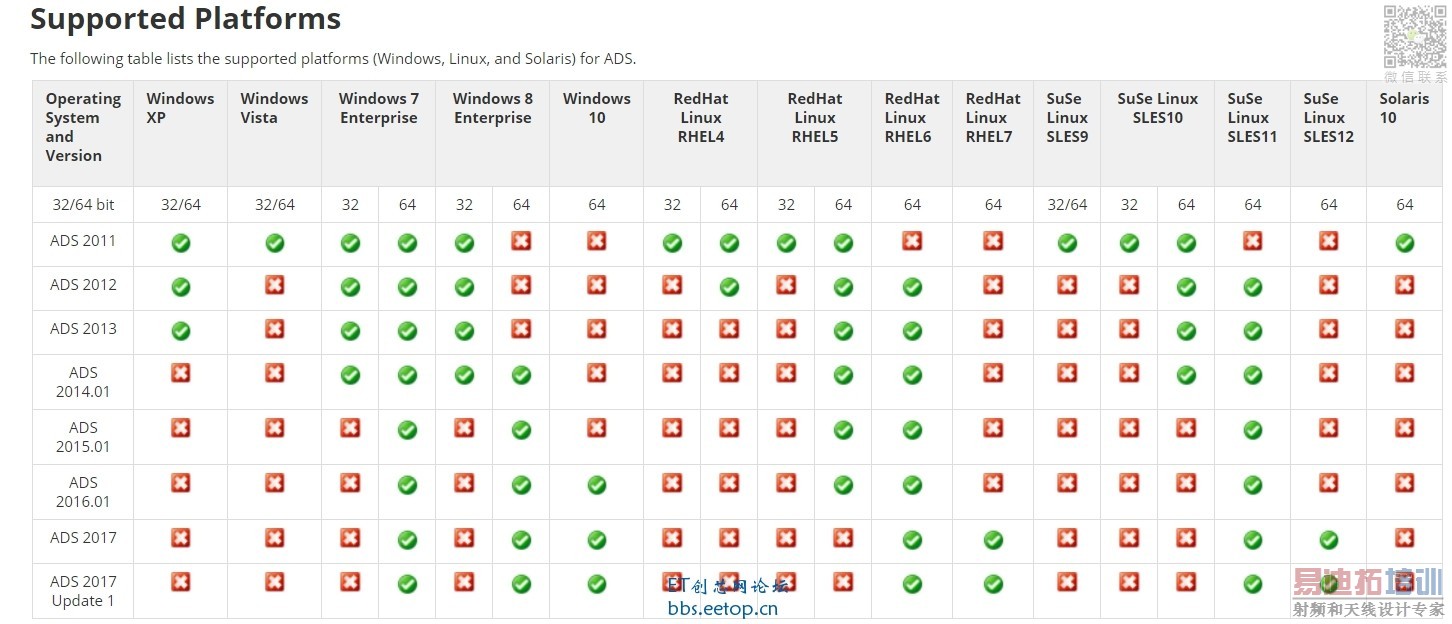
Task: Select the Windows 10 column header
Action: (x=597, y=108)
